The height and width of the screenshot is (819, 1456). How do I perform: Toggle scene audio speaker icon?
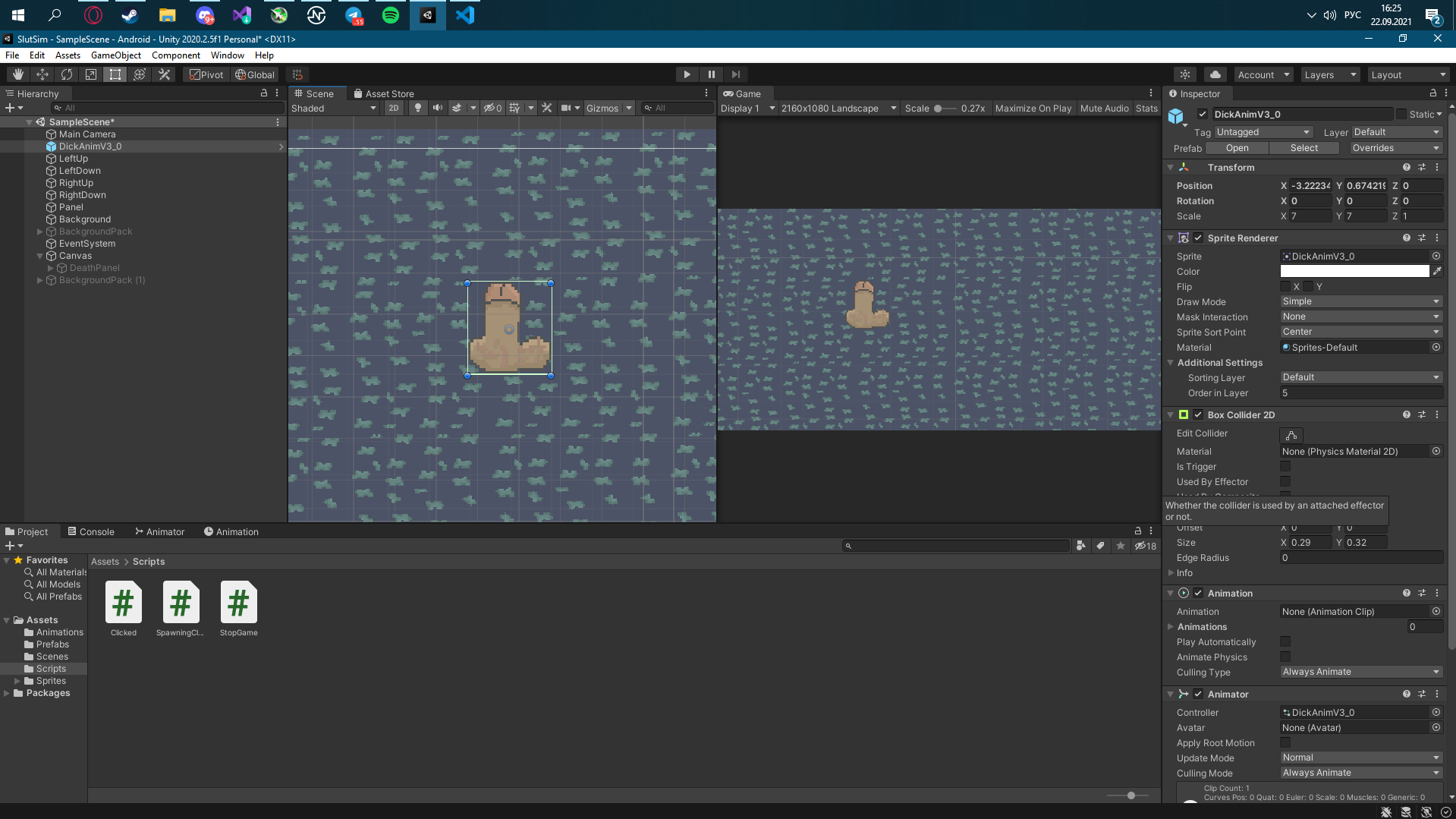tap(438, 108)
